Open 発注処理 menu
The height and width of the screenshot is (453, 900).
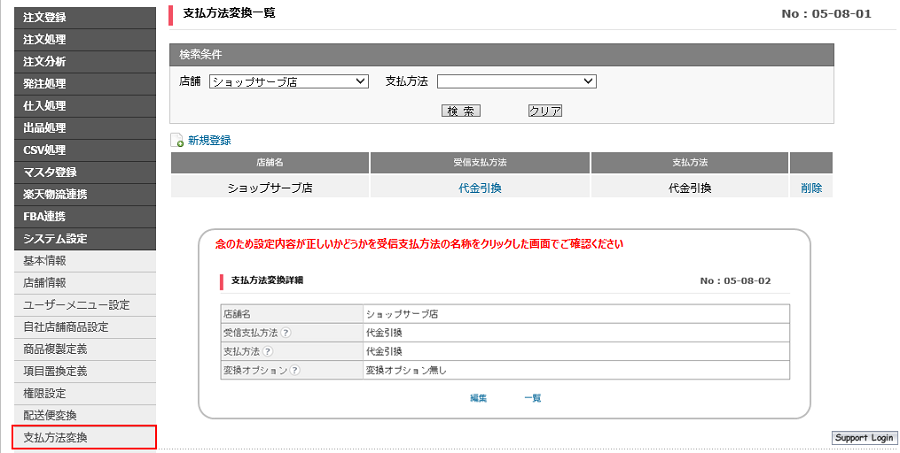(85, 84)
